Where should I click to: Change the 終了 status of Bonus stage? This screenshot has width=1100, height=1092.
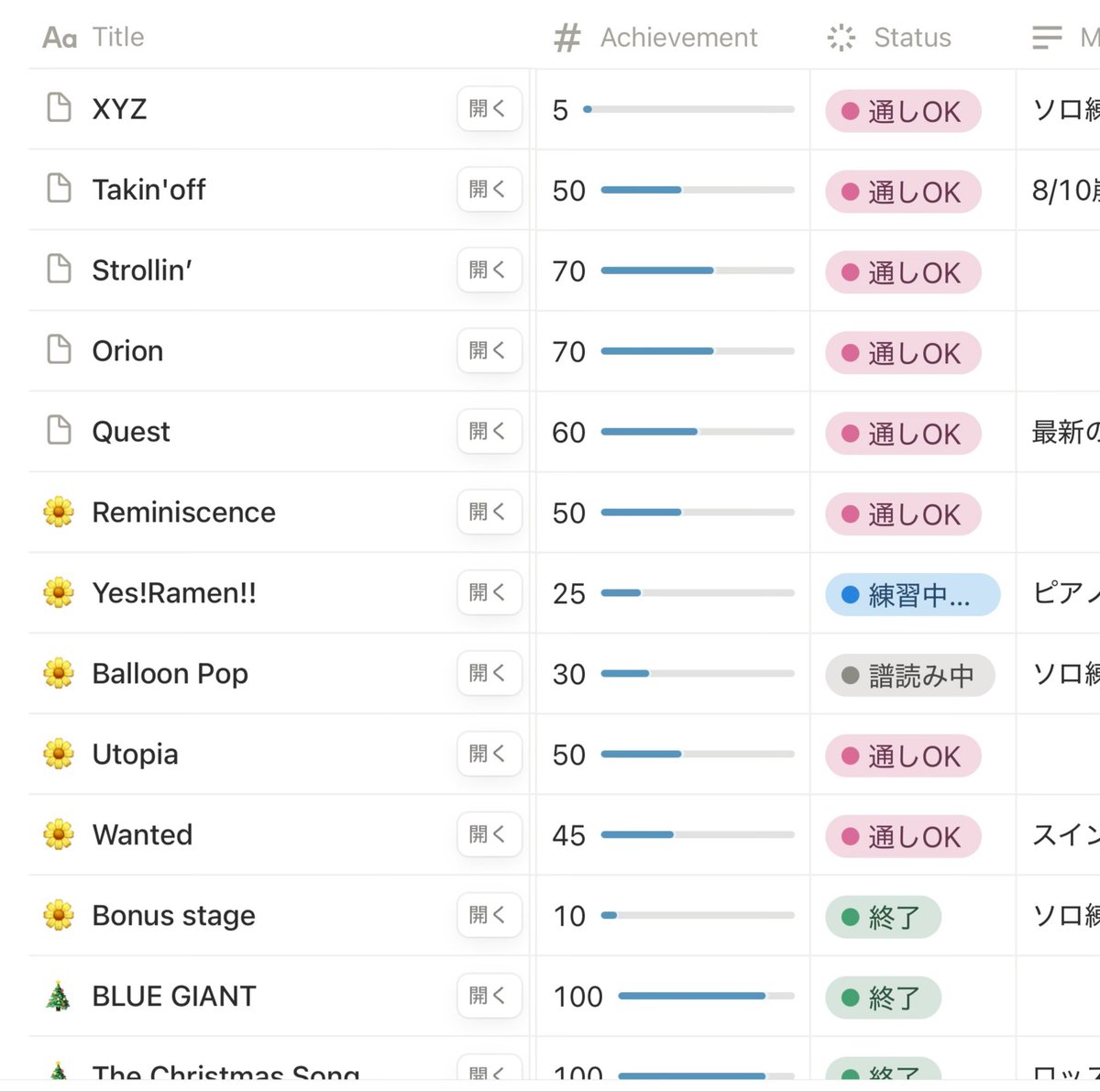[883, 918]
